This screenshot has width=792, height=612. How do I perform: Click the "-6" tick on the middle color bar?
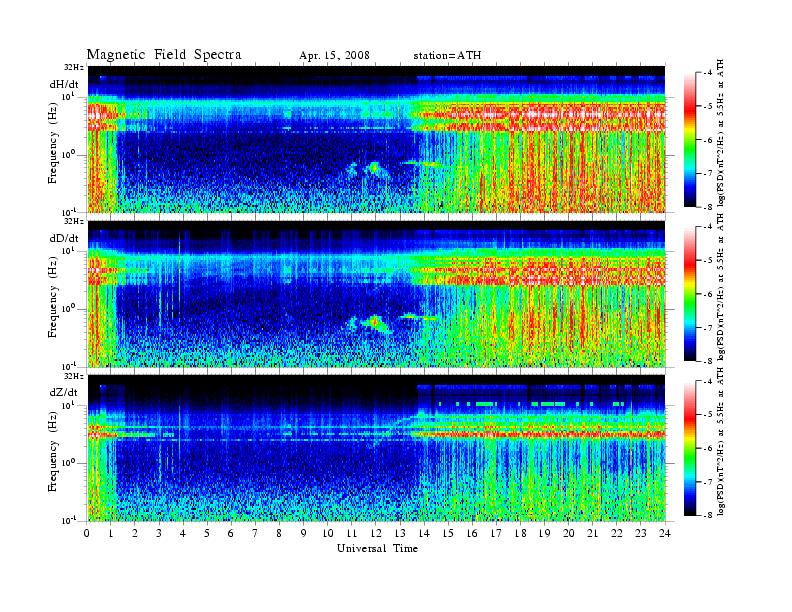coord(708,294)
